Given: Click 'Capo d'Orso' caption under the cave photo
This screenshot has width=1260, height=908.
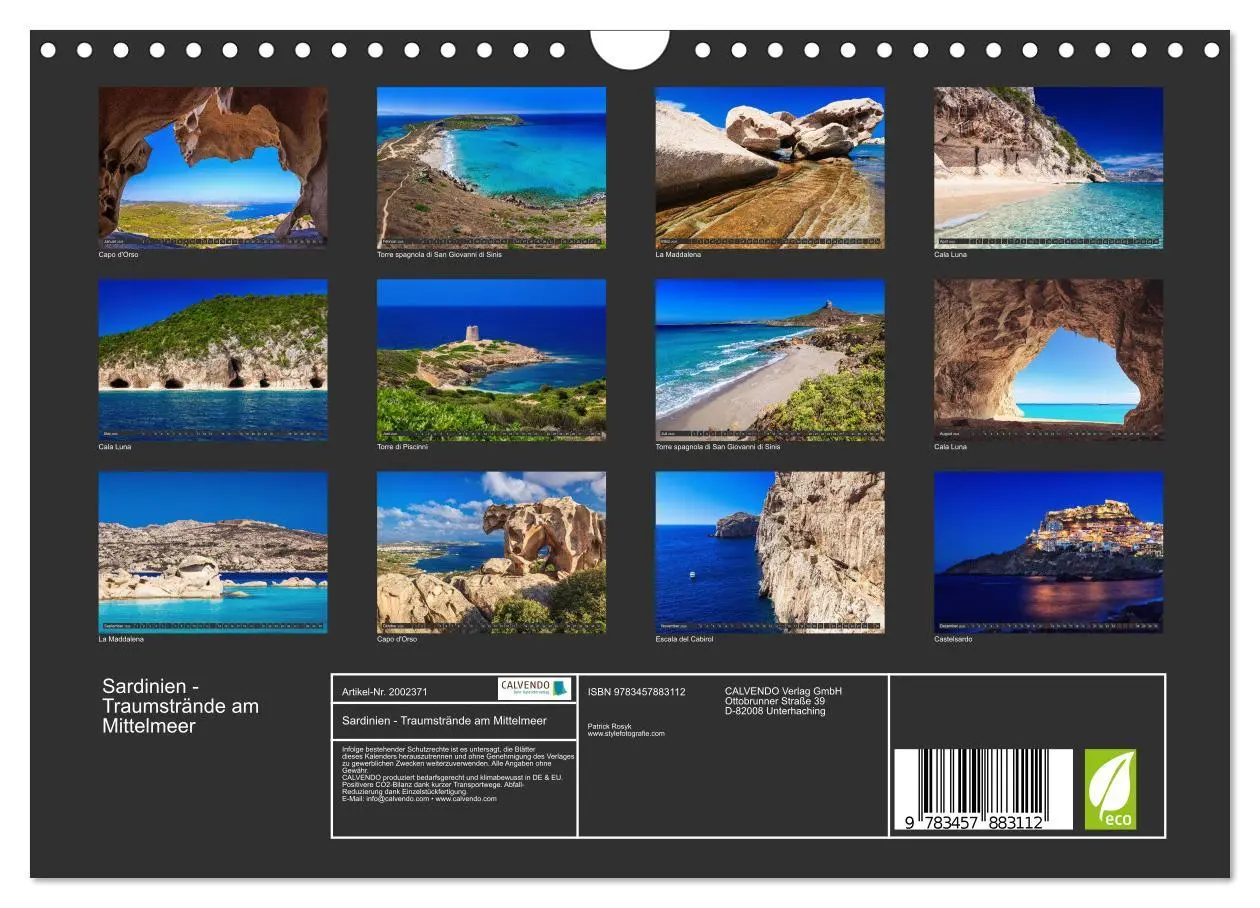Looking at the screenshot, I should 118,254.
